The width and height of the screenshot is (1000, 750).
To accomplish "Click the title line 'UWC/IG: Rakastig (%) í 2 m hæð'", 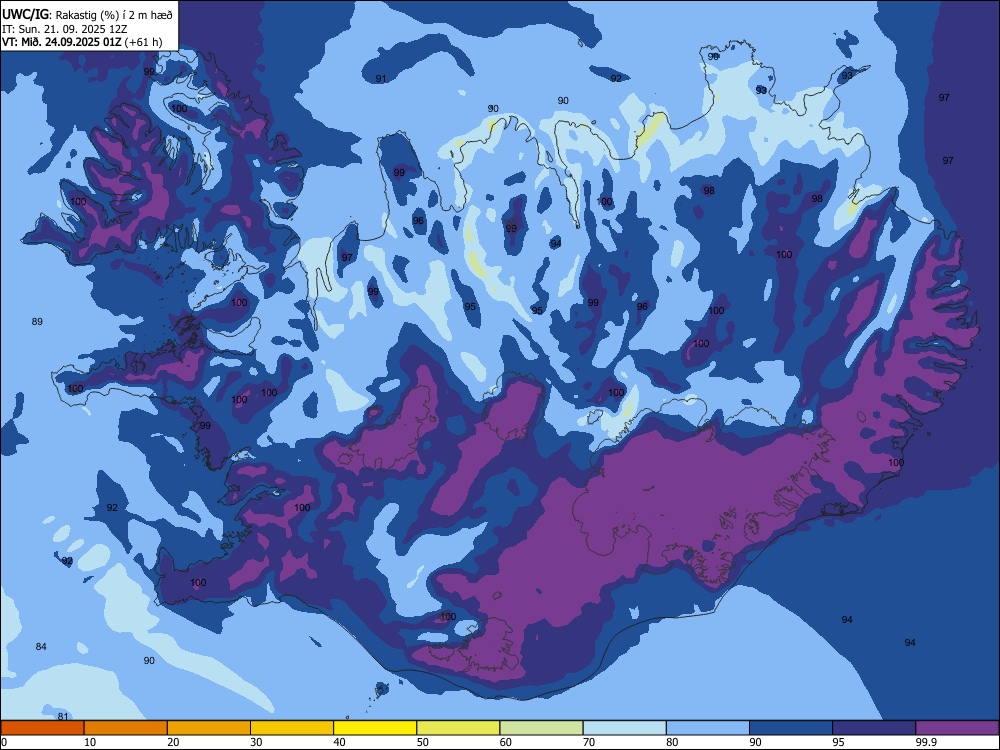I will point(87,15).
